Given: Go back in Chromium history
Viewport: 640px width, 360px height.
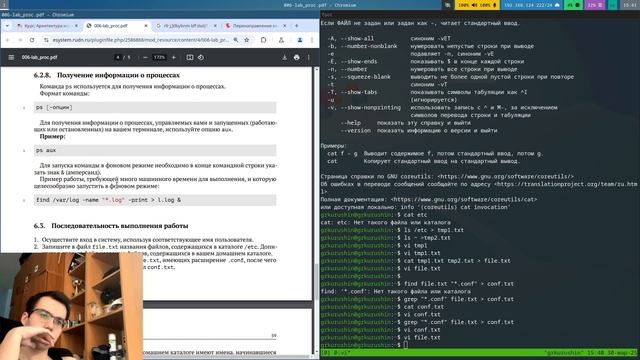Looking at the screenshot, I should click(x=8, y=40).
